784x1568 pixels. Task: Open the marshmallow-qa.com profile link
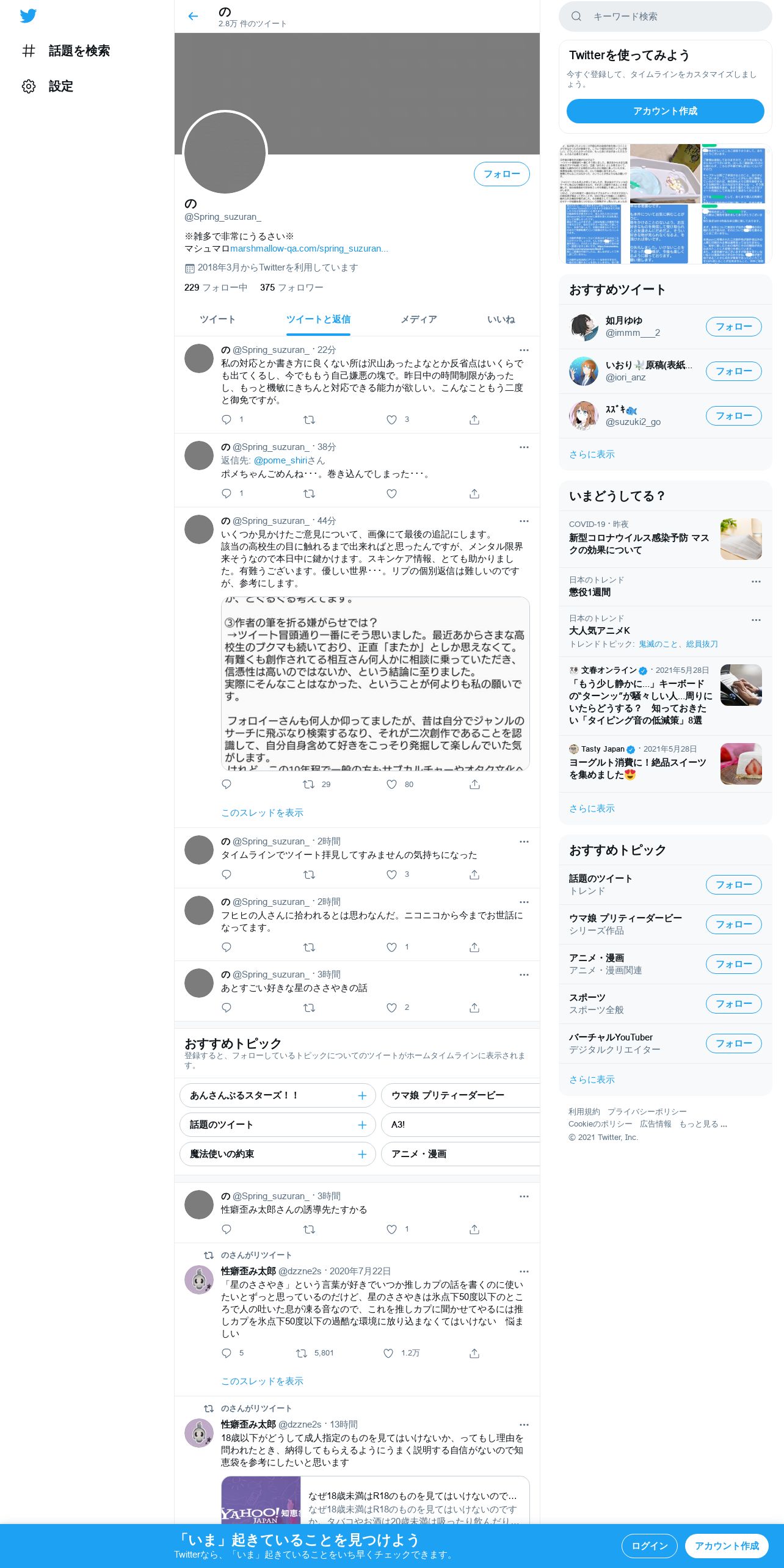[309, 249]
